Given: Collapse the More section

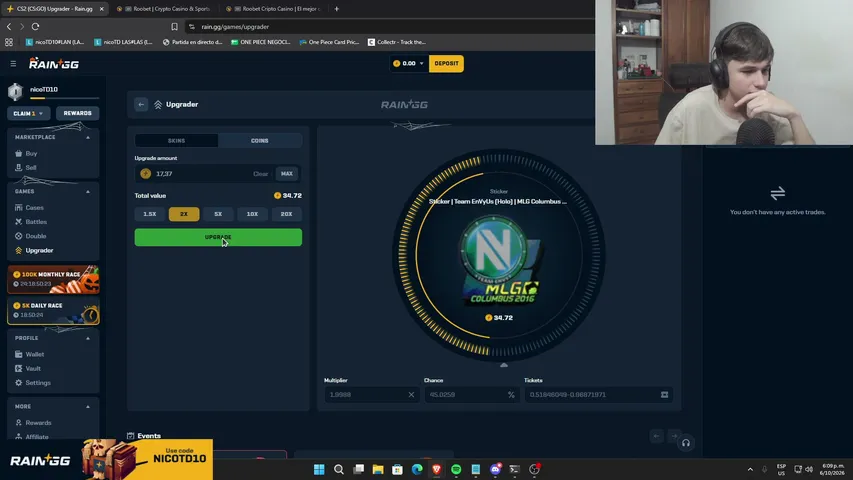Looking at the screenshot, I should click(x=88, y=407).
